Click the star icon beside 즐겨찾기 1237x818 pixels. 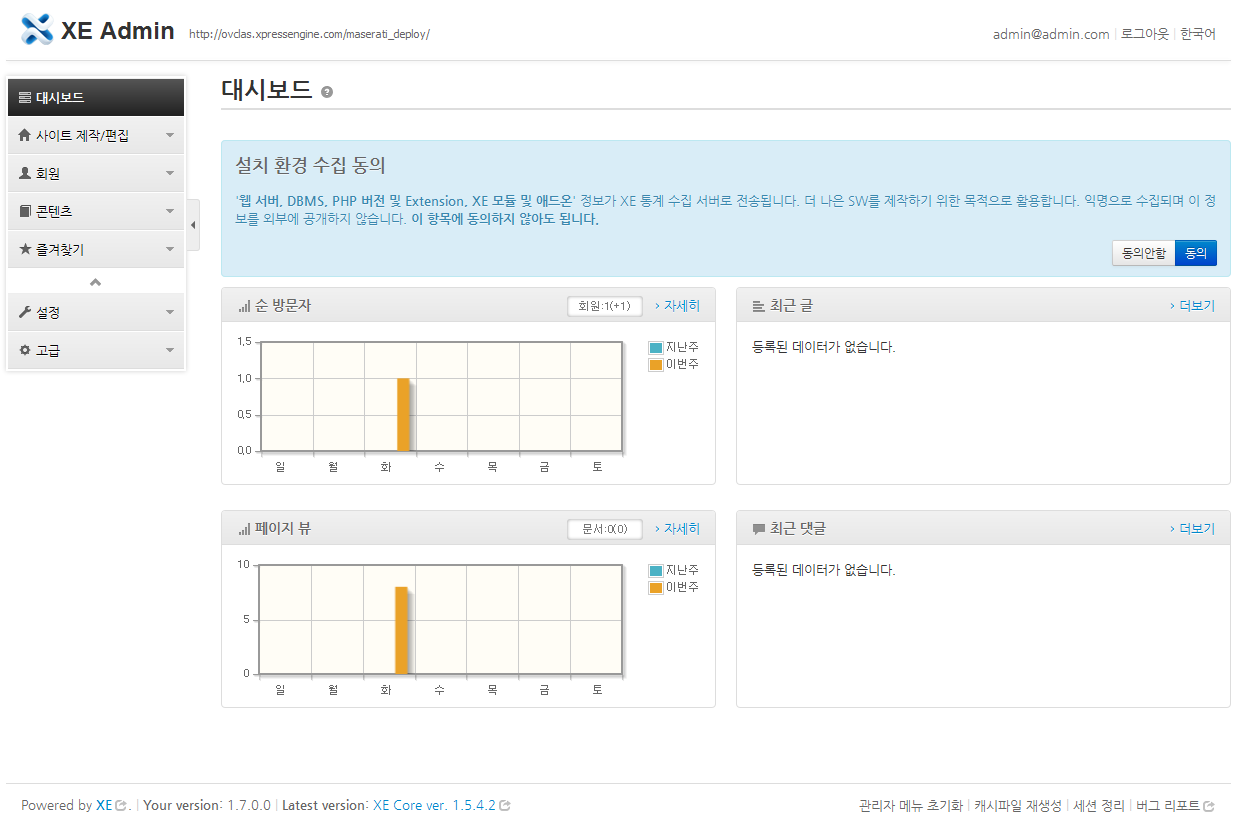click(22, 249)
